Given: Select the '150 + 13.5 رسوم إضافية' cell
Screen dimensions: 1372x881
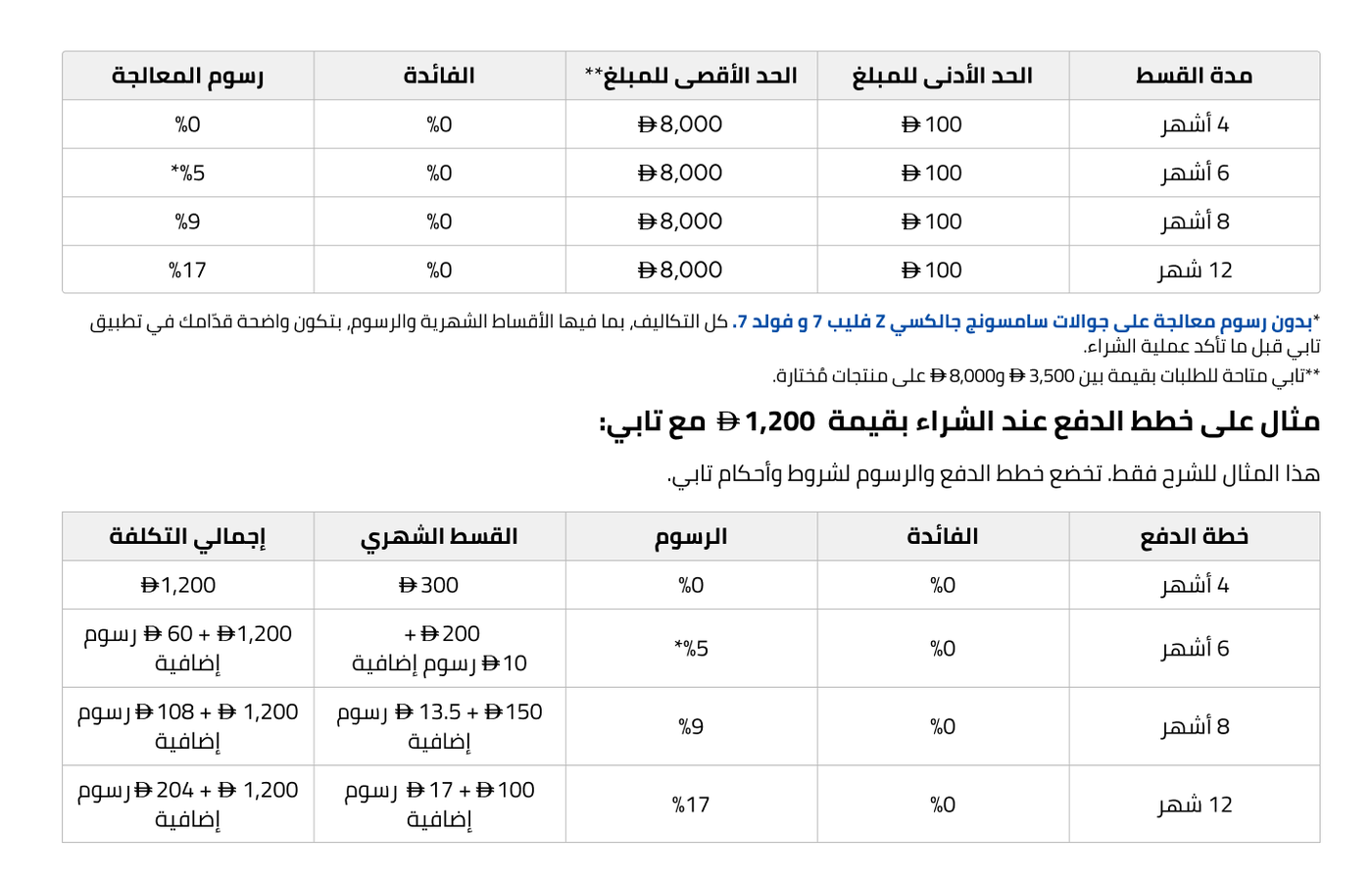Looking at the screenshot, I should pos(439,726).
